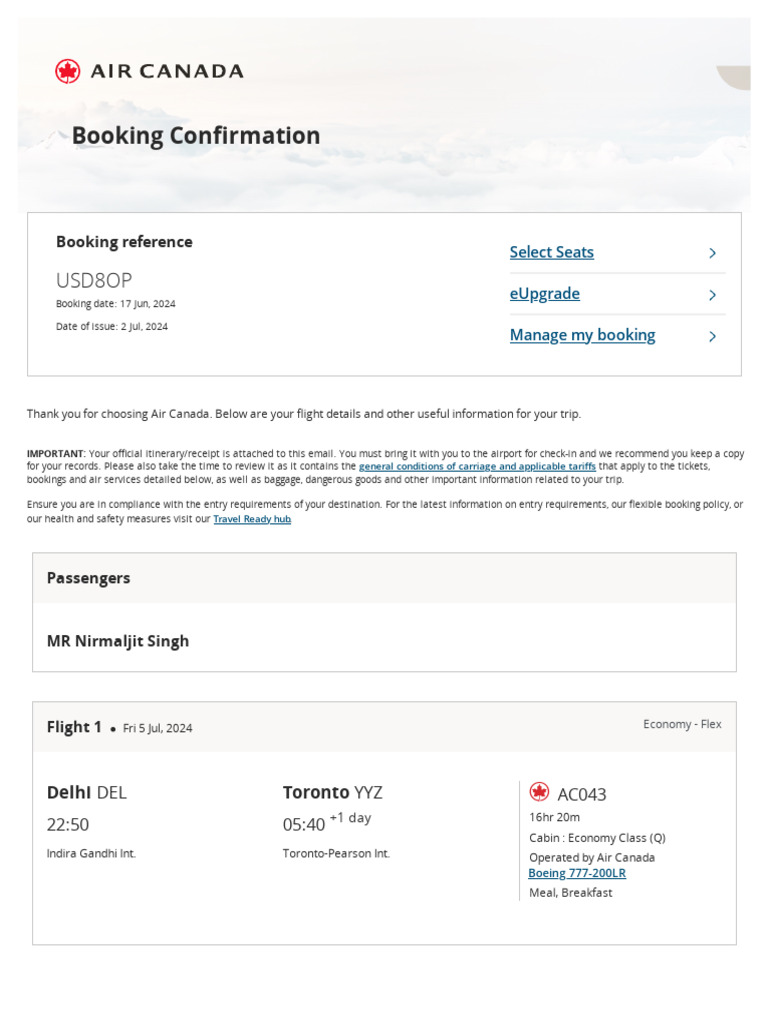Click the Toronto YYZ arrival city
This screenshot has height=1024, width=768.
click(332, 792)
